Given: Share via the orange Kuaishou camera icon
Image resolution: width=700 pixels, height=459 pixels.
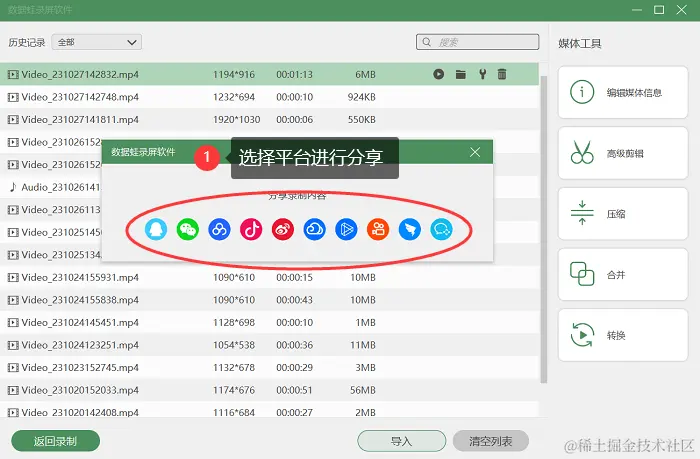Looking at the screenshot, I should 378,230.
